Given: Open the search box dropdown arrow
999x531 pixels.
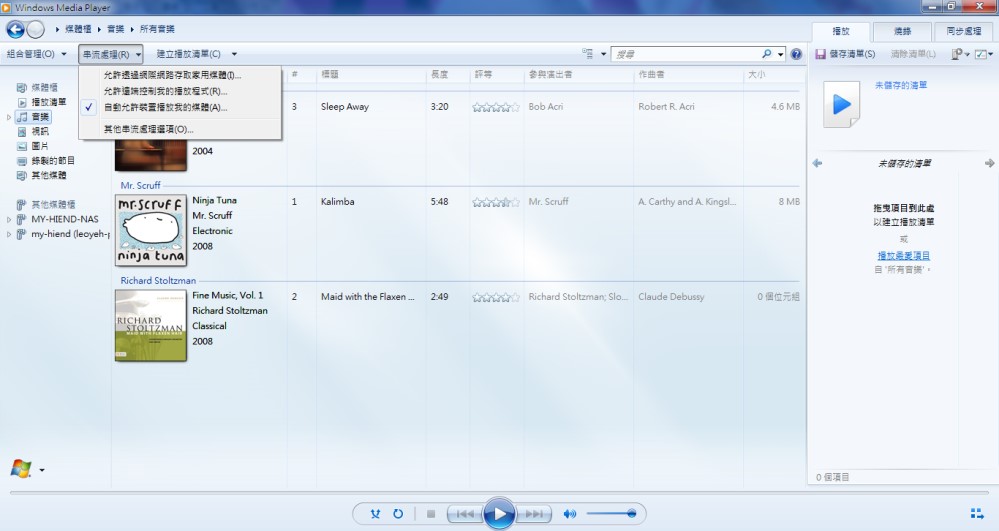Looking at the screenshot, I should (780, 54).
